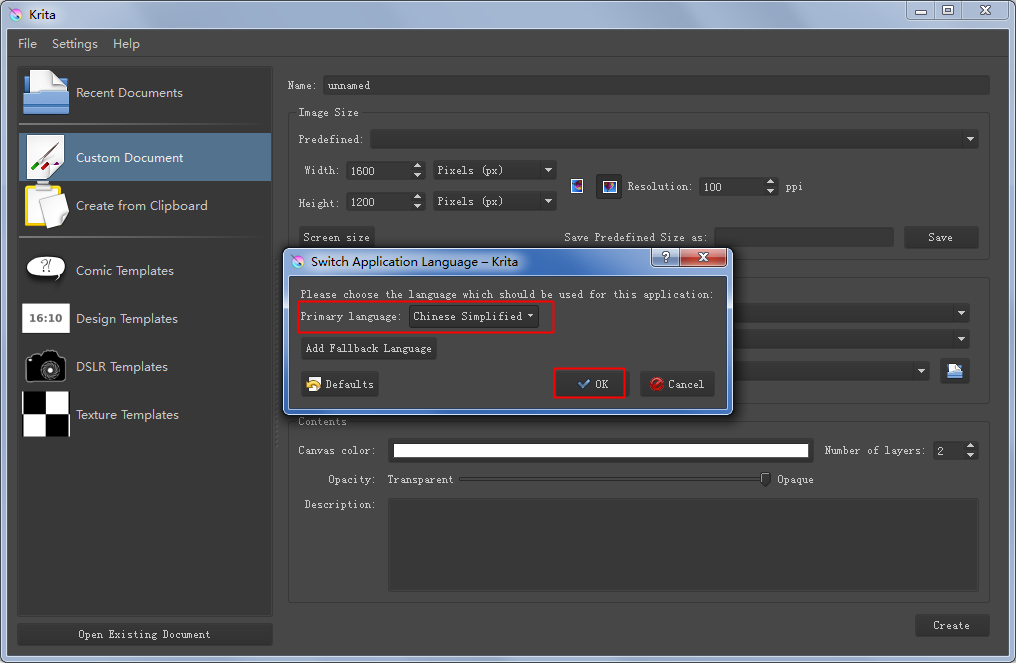Click the Save Predefined Size name field
This screenshot has height=663, width=1016.
point(803,237)
